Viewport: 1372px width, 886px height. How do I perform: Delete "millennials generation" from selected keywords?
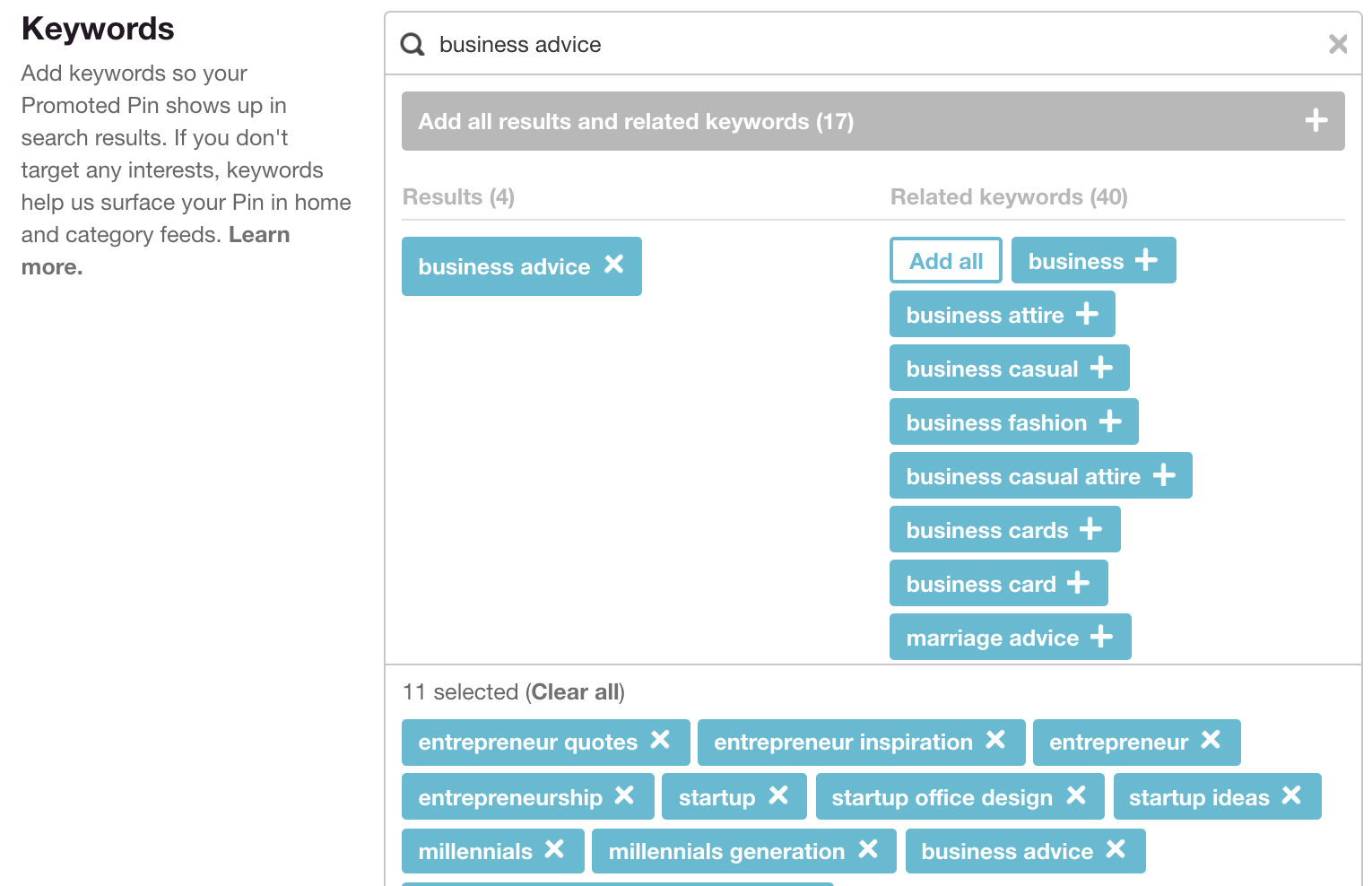pyautogui.click(x=867, y=851)
